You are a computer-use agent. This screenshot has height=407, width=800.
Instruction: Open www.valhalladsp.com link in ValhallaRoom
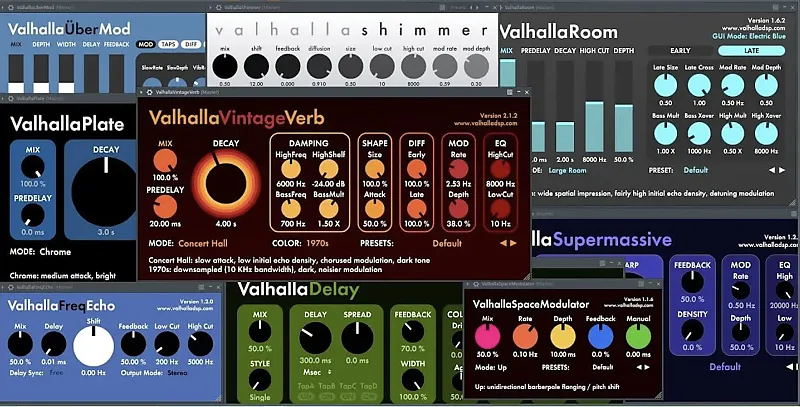756,29
